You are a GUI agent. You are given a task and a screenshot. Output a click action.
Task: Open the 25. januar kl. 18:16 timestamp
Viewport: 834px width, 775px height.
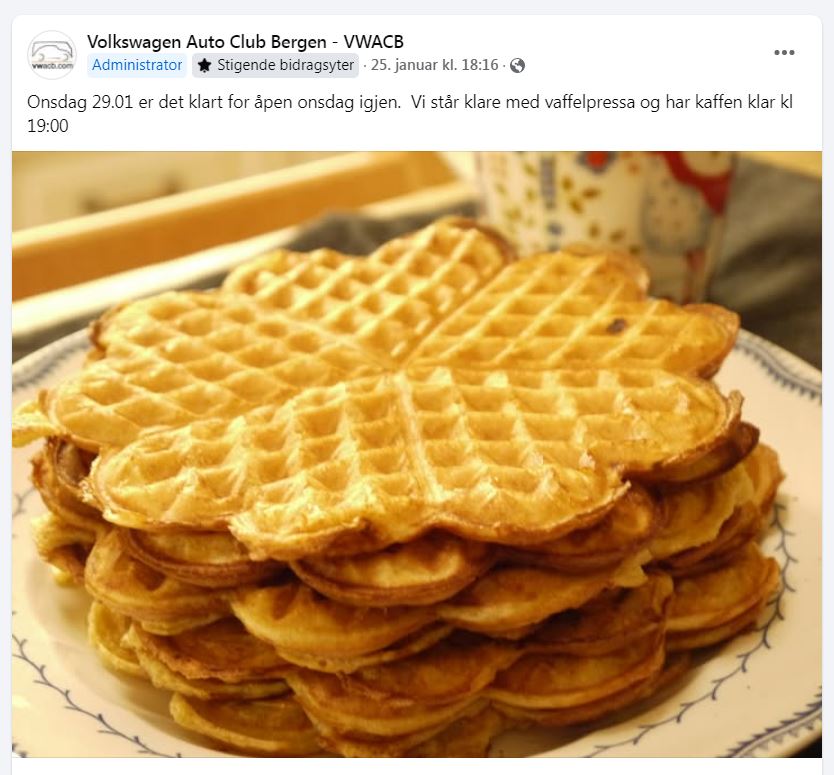(x=434, y=65)
